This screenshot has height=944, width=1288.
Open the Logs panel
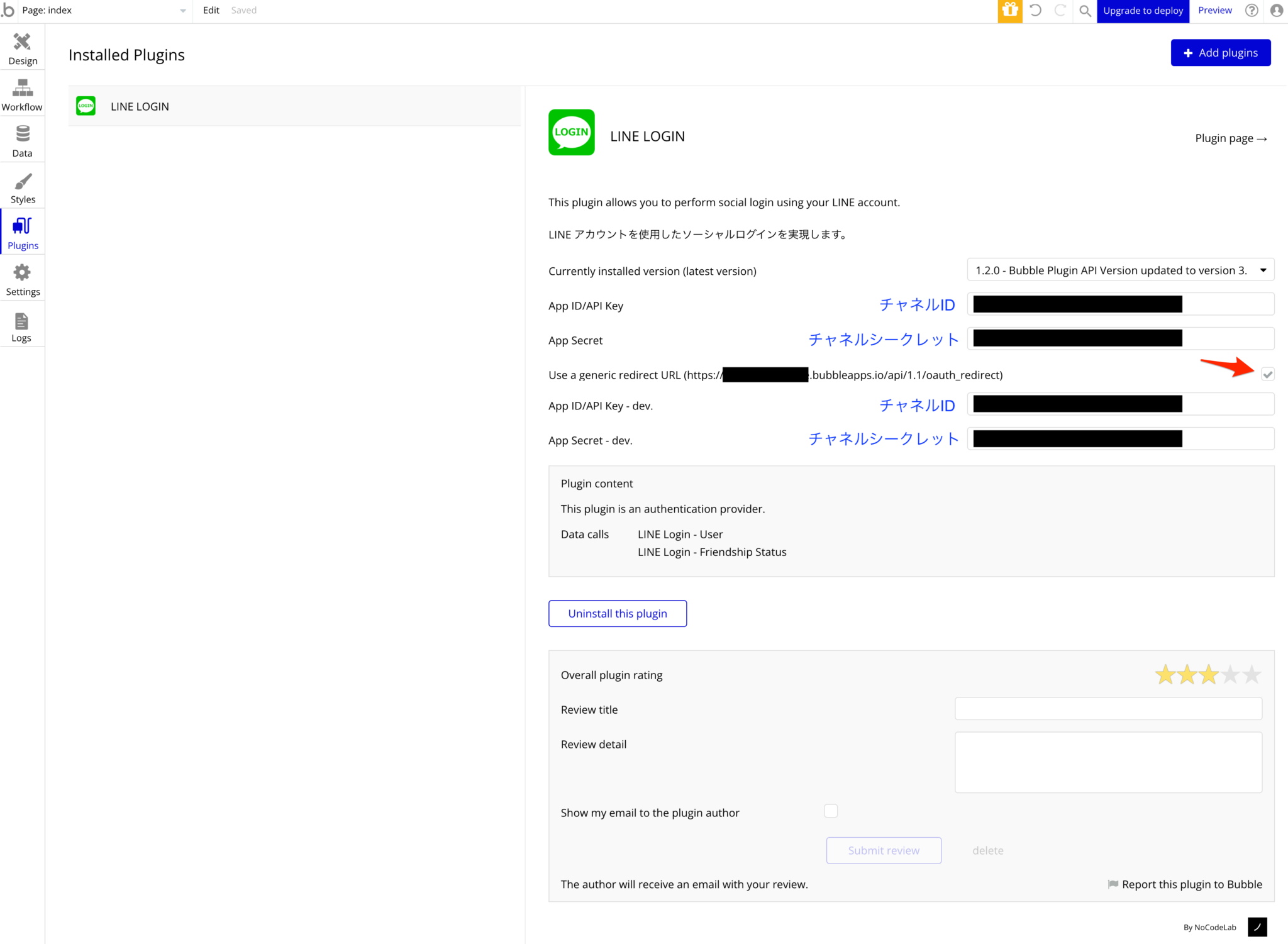[x=23, y=325]
